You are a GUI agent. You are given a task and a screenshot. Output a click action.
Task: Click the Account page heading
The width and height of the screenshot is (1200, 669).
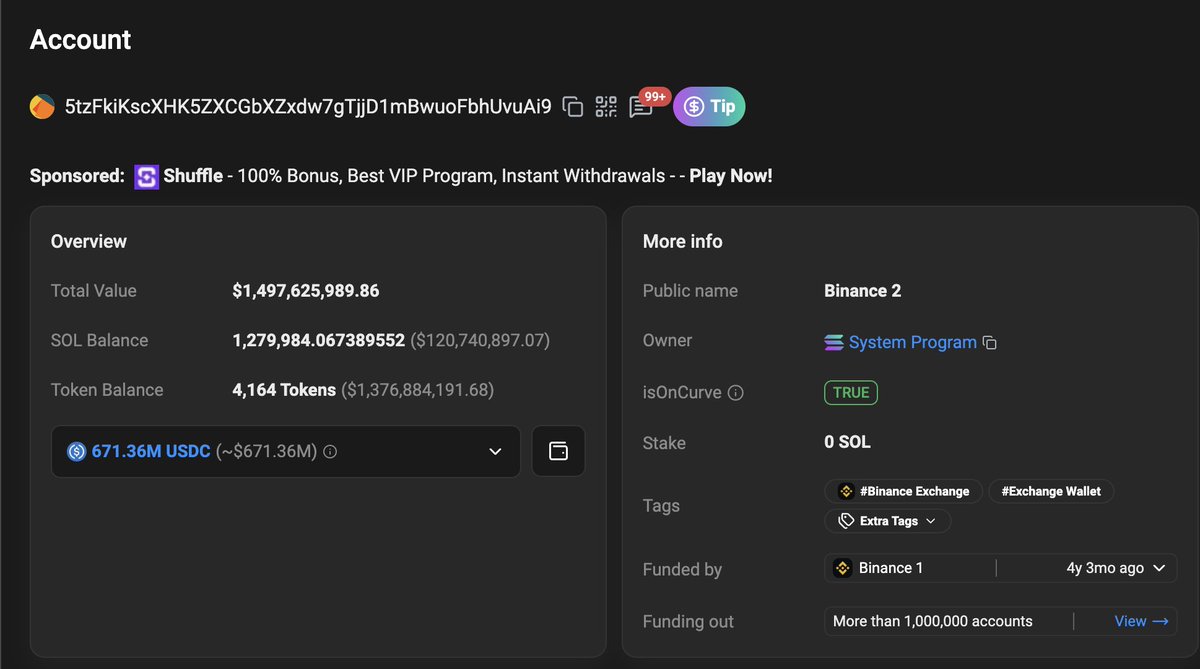pyautogui.click(x=81, y=40)
